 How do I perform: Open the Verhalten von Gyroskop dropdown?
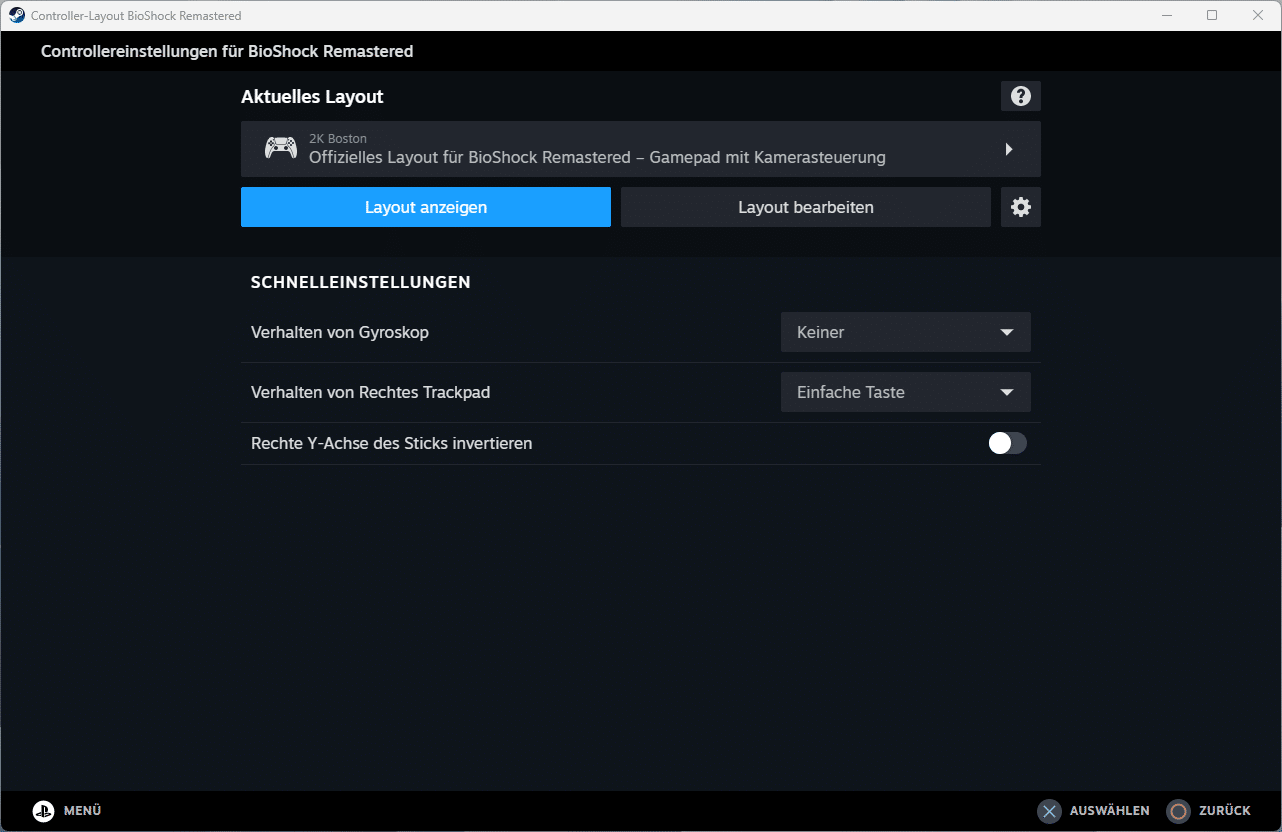coord(905,332)
